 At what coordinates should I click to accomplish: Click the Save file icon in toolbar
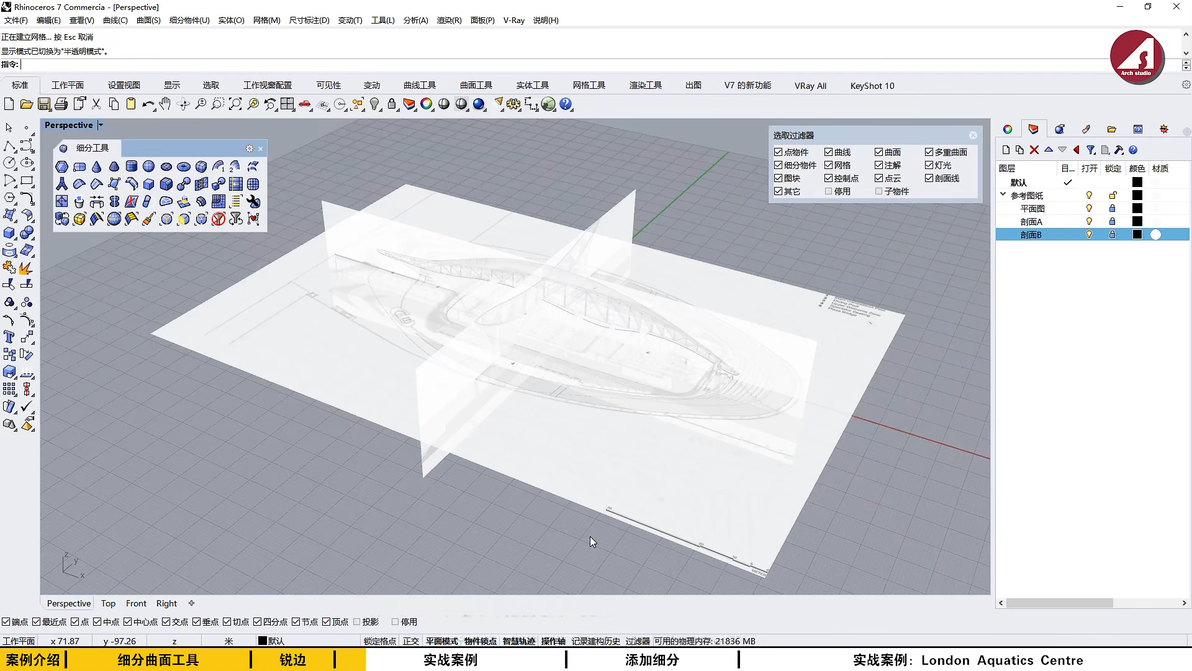(x=44, y=104)
